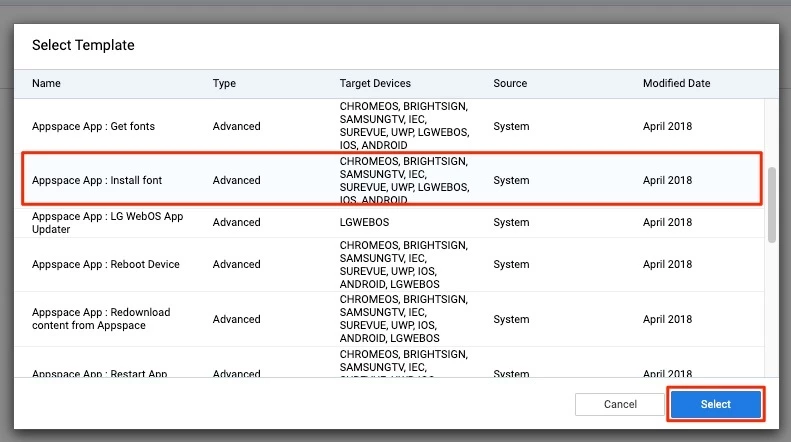Screen dimensions: 791x442
Task: Click System source in Redownload content row
Action: coord(511,319)
